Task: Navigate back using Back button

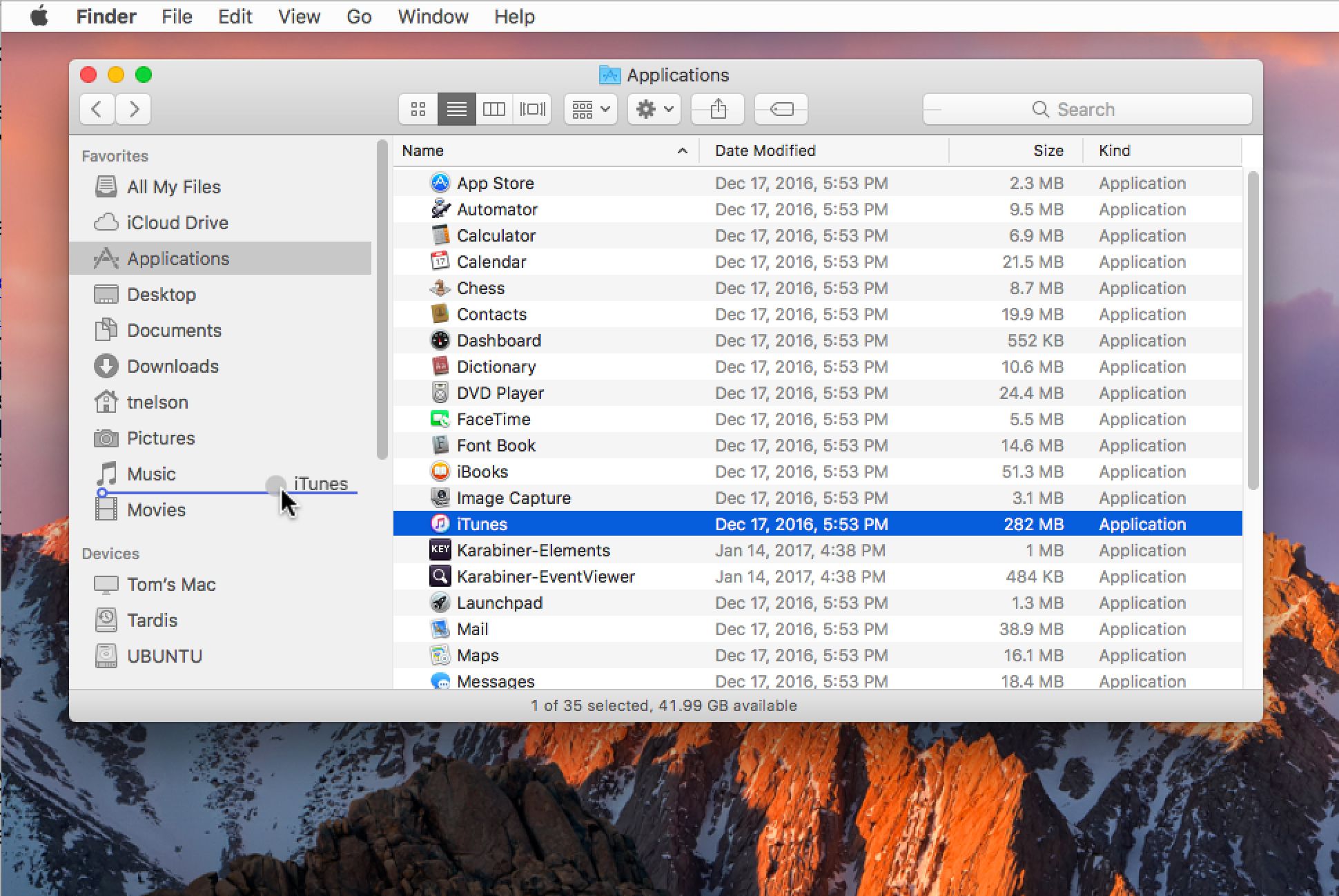Action: point(96,109)
